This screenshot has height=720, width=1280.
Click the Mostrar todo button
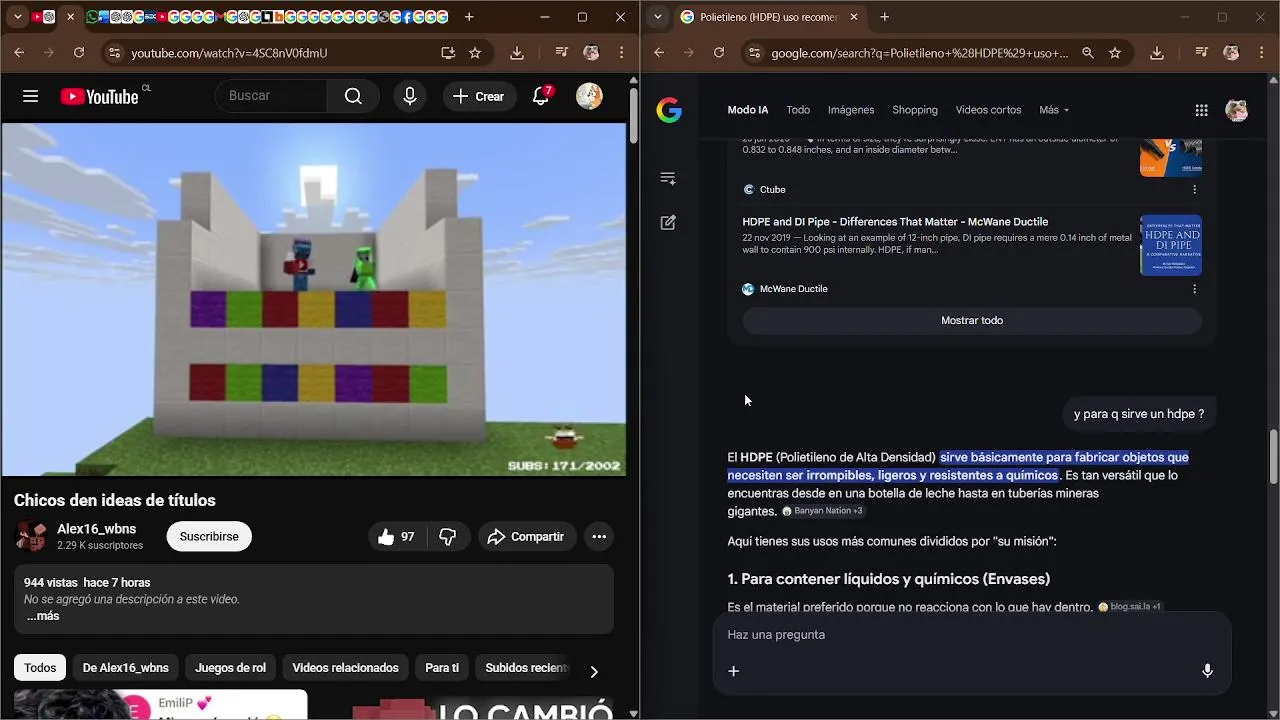[x=972, y=320]
